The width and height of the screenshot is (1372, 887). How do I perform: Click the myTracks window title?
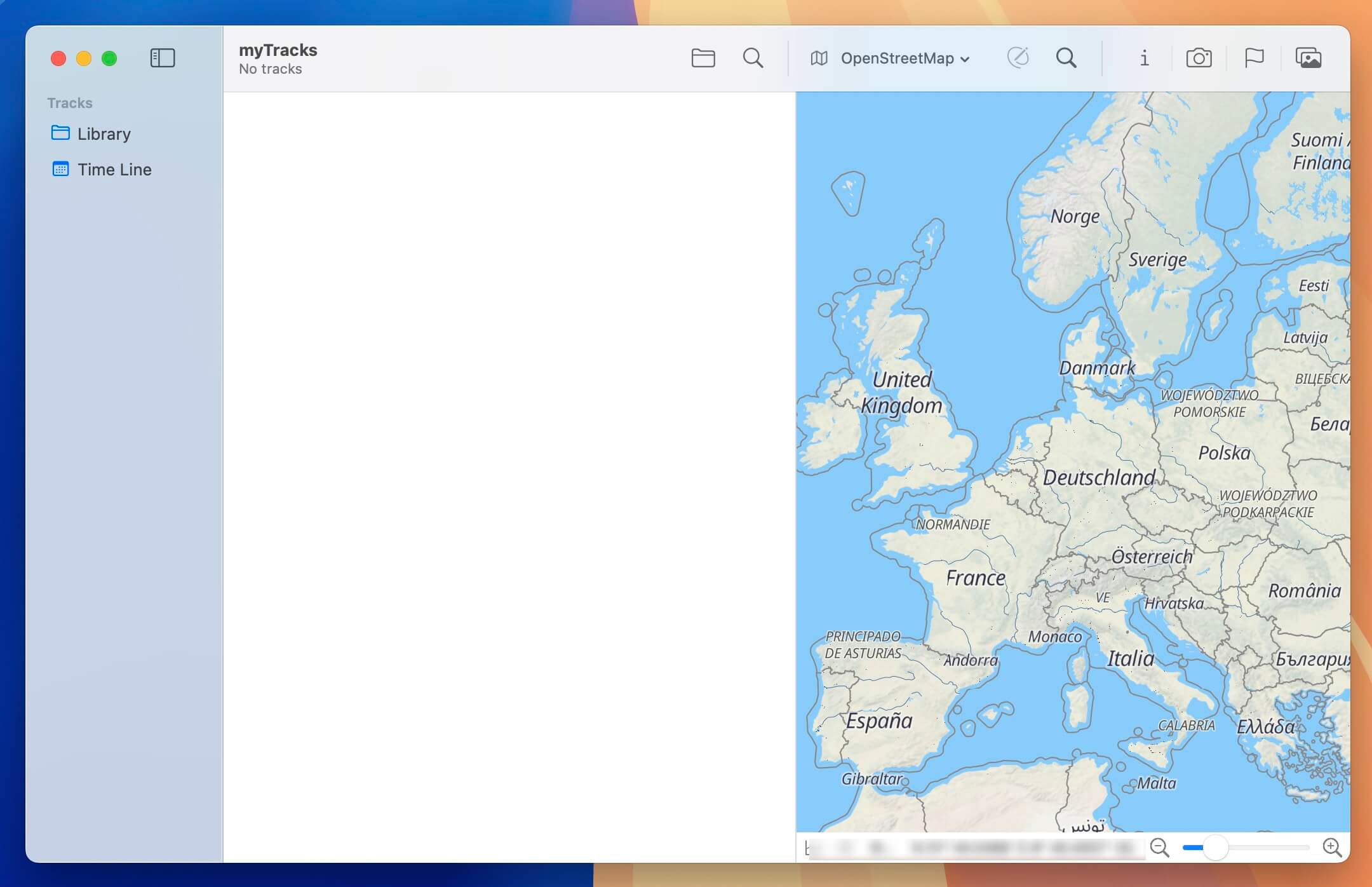278,50
